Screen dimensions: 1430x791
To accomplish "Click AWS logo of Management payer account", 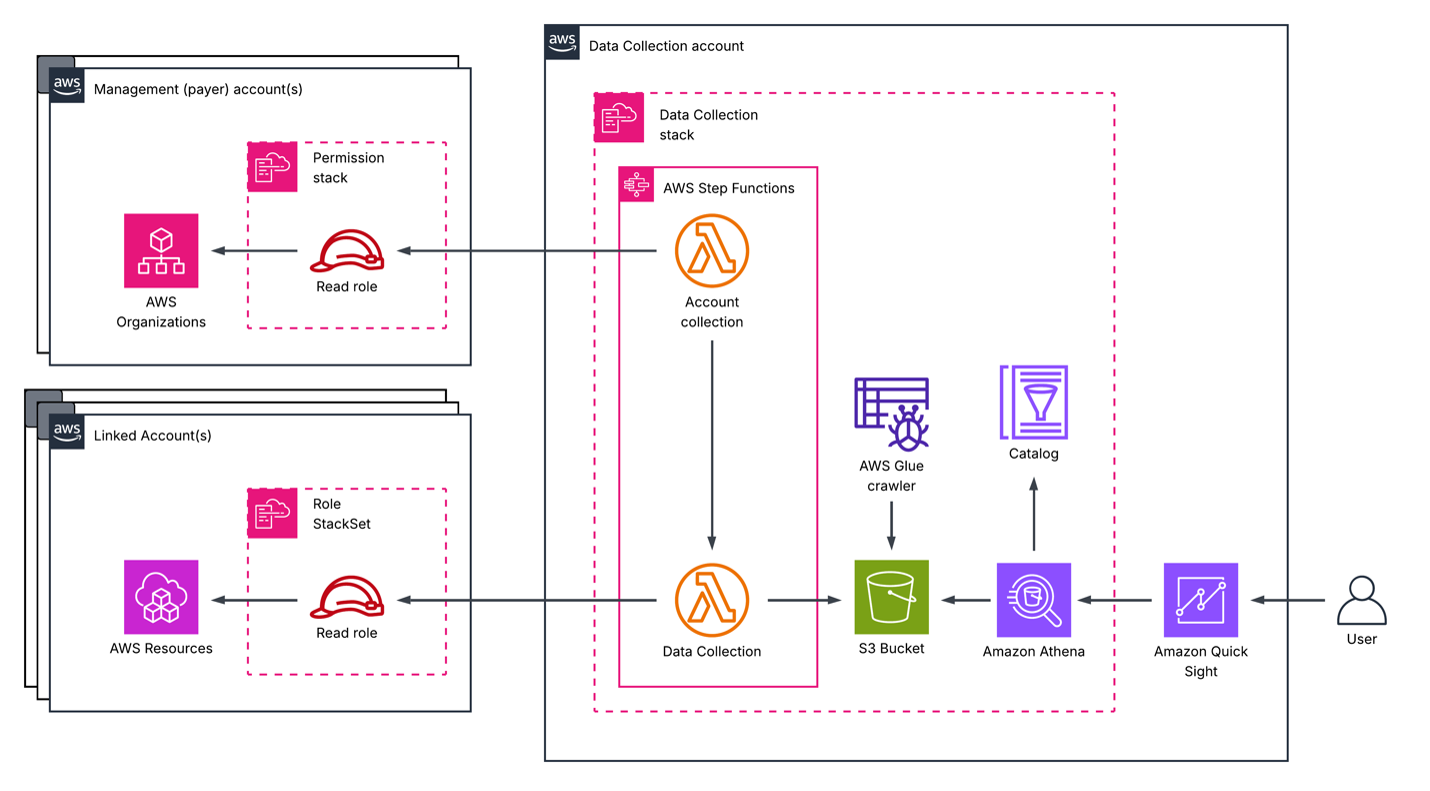I will pyautogui.click(x=67, y=85).
